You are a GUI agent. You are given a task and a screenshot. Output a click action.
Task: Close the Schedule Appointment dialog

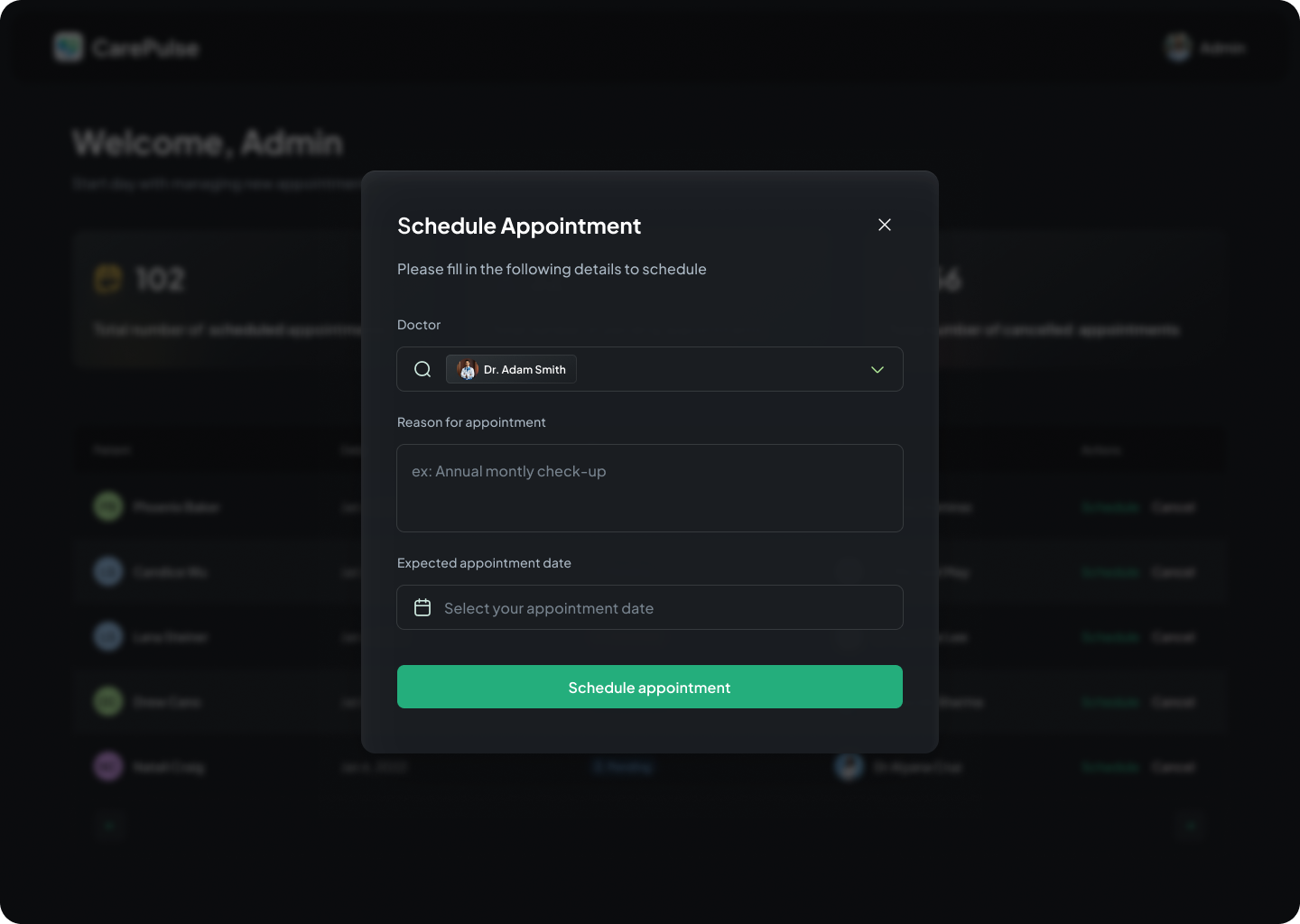point(885,225)
